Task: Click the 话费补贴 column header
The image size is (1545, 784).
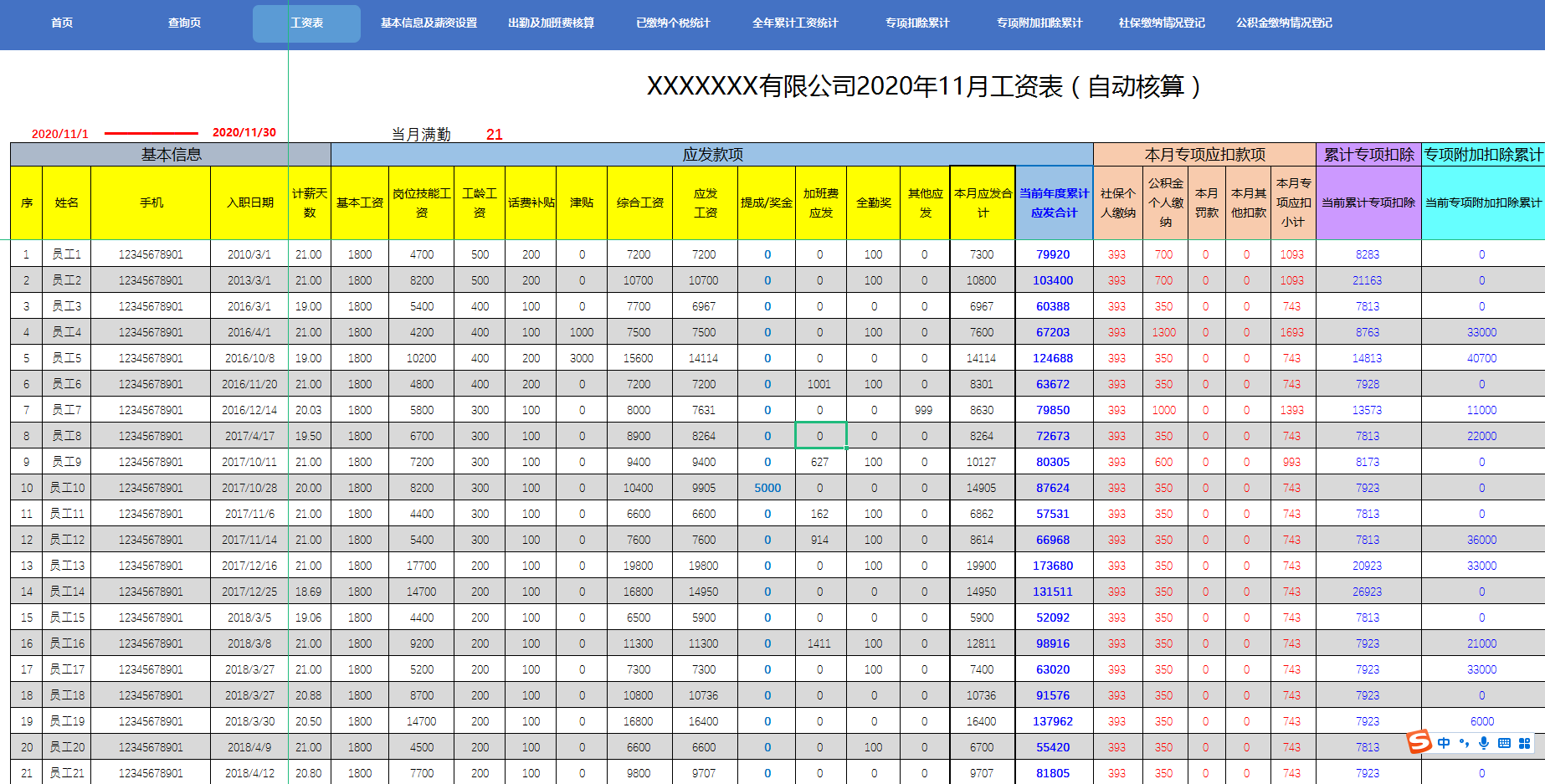Action: tap(531, 202)
